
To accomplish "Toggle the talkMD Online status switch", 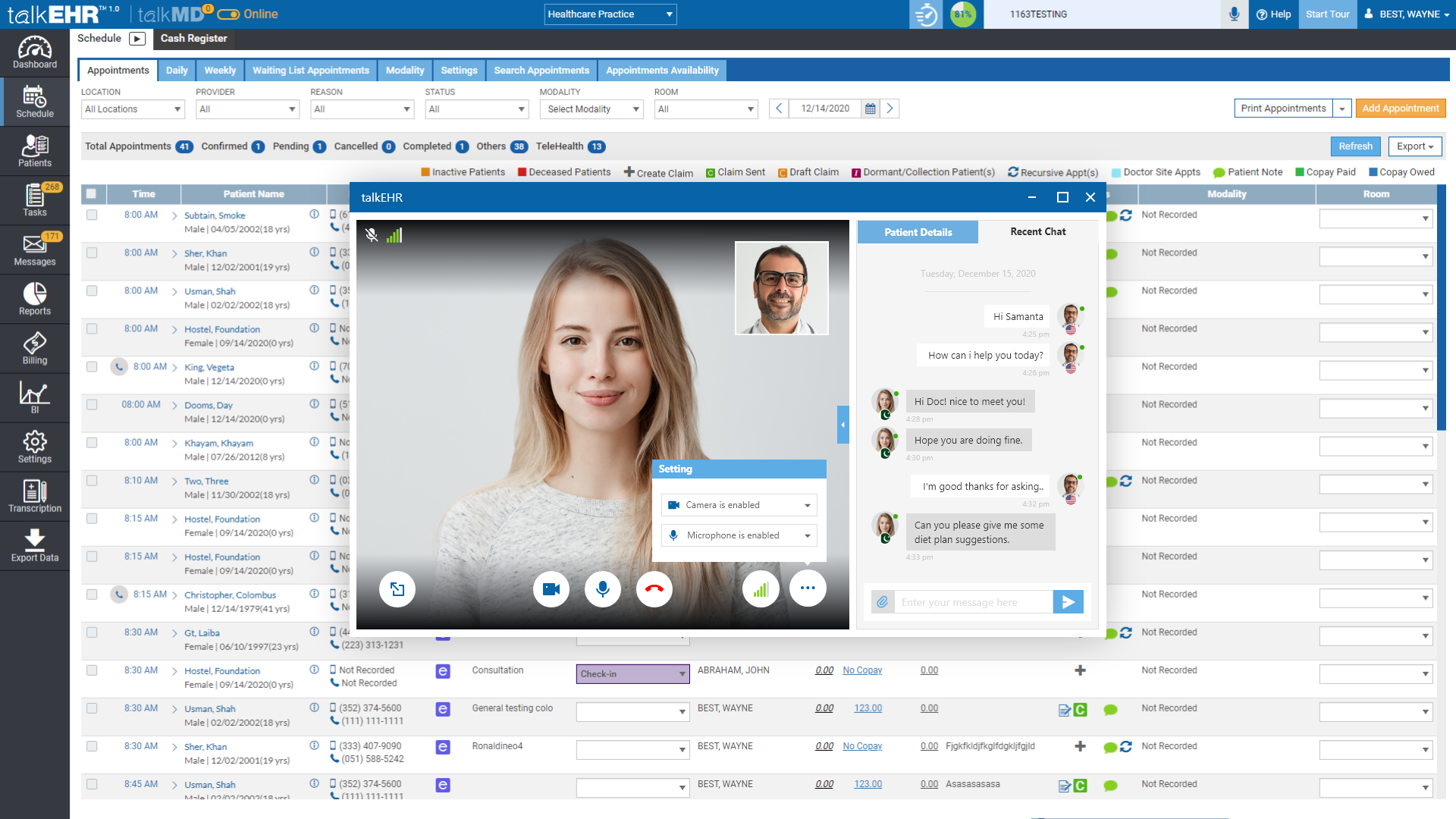I will (228, 14).
